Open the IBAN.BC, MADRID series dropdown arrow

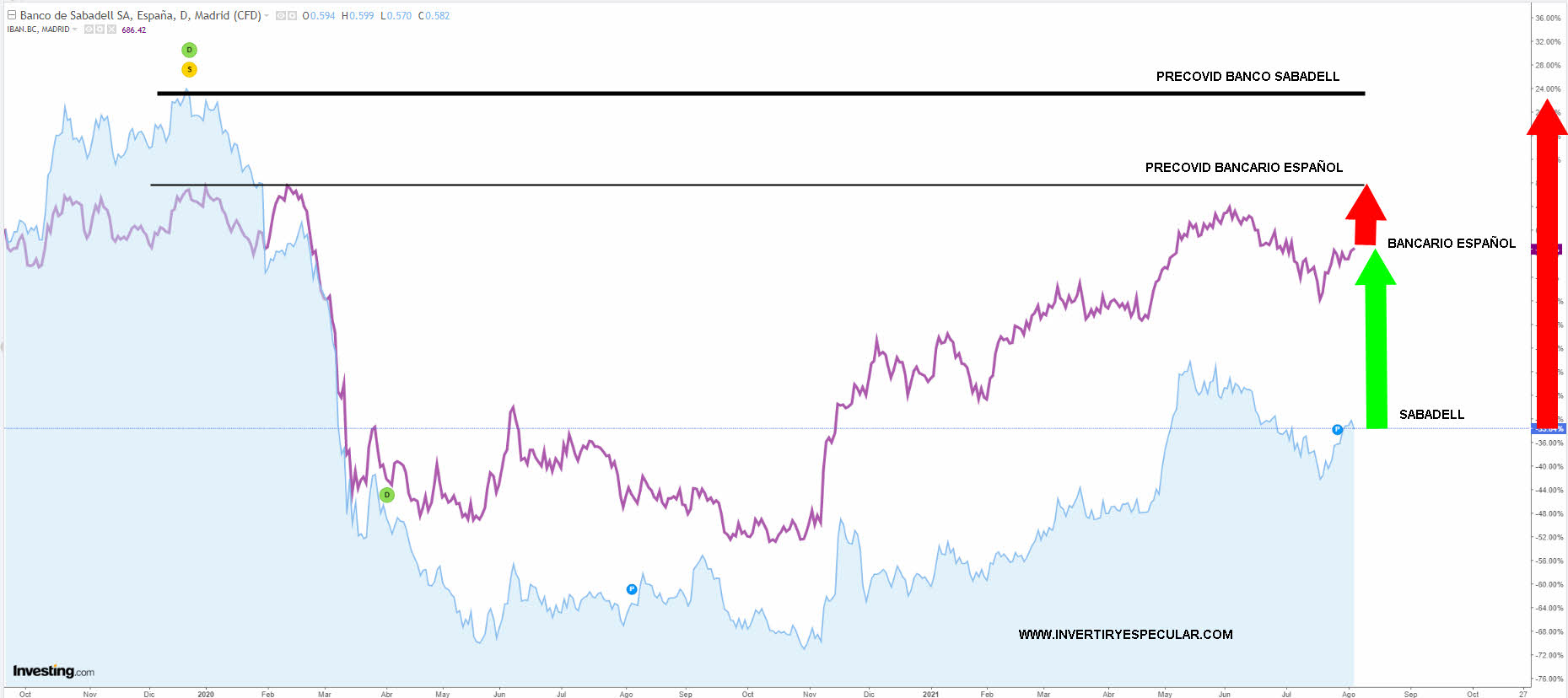[75, 30]
